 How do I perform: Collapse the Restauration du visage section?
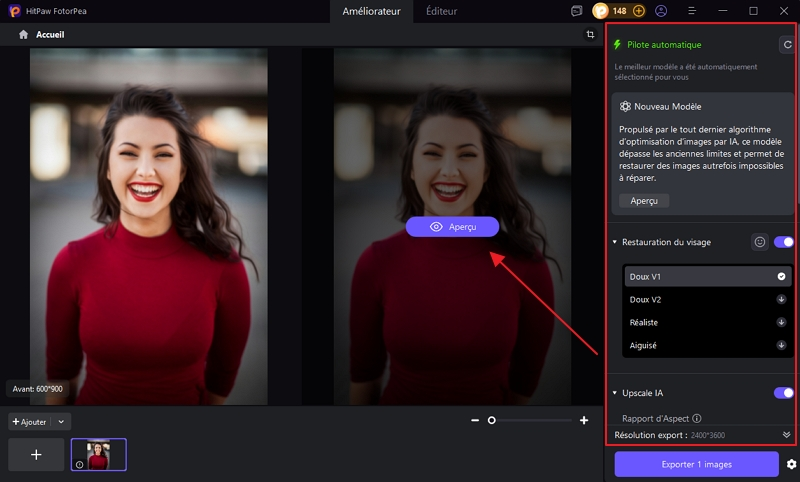[x=615, y=242]
